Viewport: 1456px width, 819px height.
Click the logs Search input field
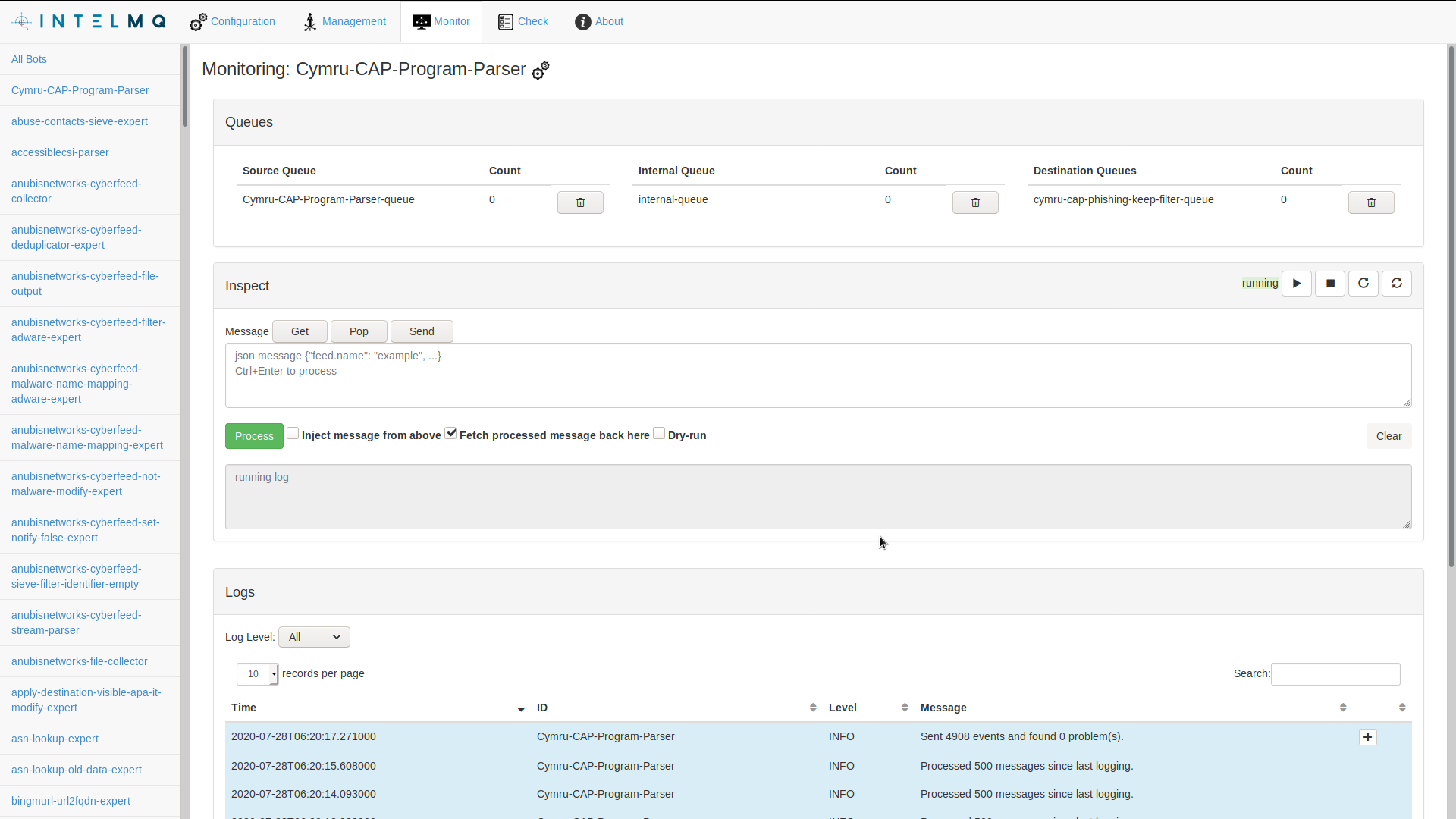click(x=1335, y=673)
